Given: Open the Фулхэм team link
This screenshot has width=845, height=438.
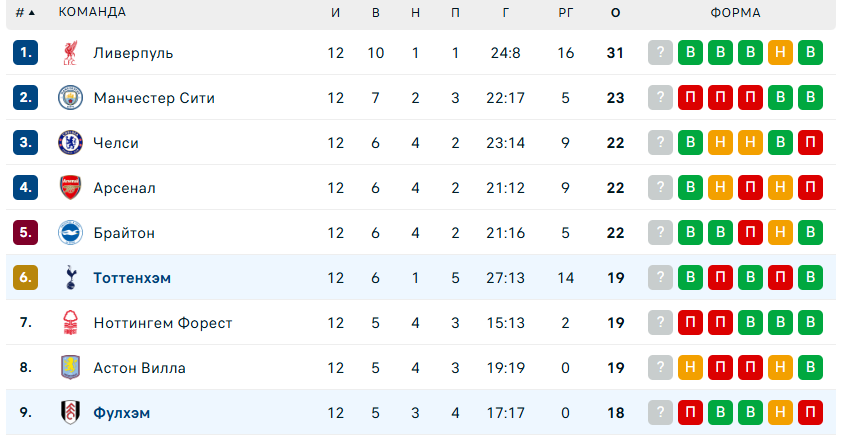Looking at the screenshot, I should [x=121, y=413].
